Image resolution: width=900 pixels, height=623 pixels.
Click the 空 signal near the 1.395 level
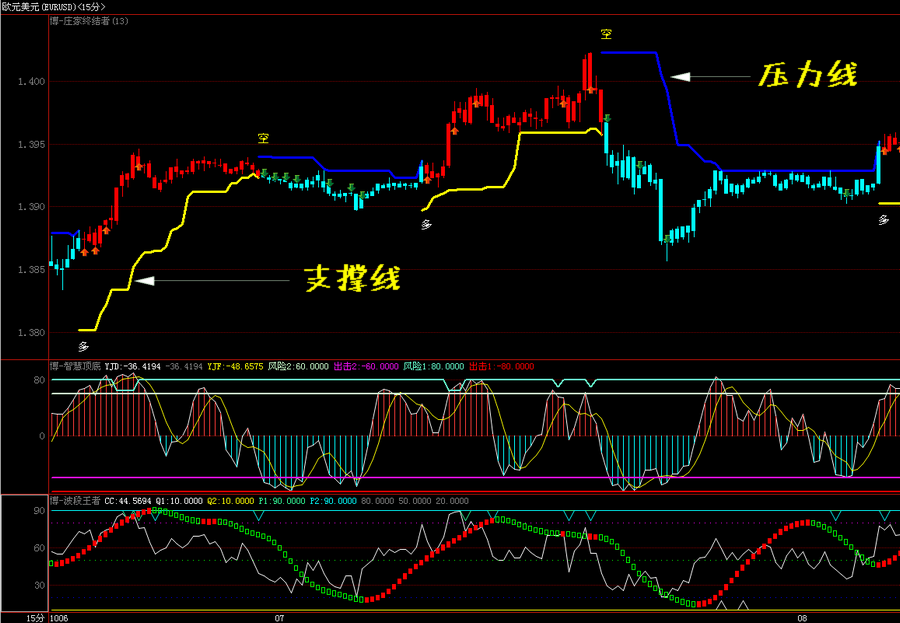pyautogui.click(x=263, y=138)
